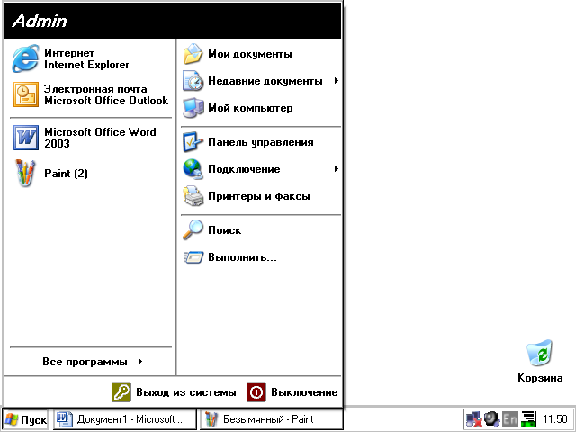Open the Internet Explorer icon

(x=25, y=58)
